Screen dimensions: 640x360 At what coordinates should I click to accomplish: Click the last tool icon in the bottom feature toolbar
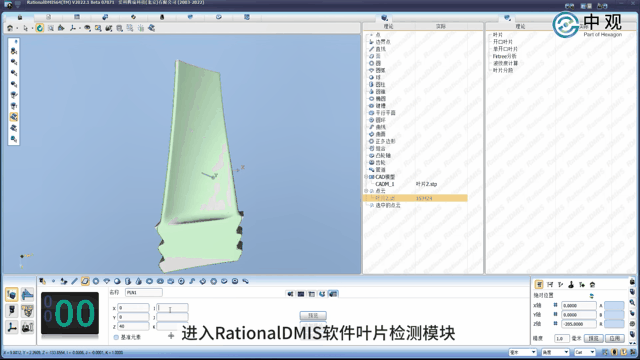(245, 281)
